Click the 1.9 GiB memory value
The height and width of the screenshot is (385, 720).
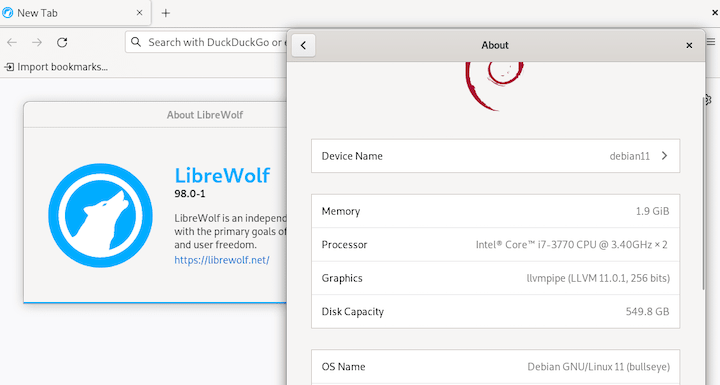tap(652, 211)
